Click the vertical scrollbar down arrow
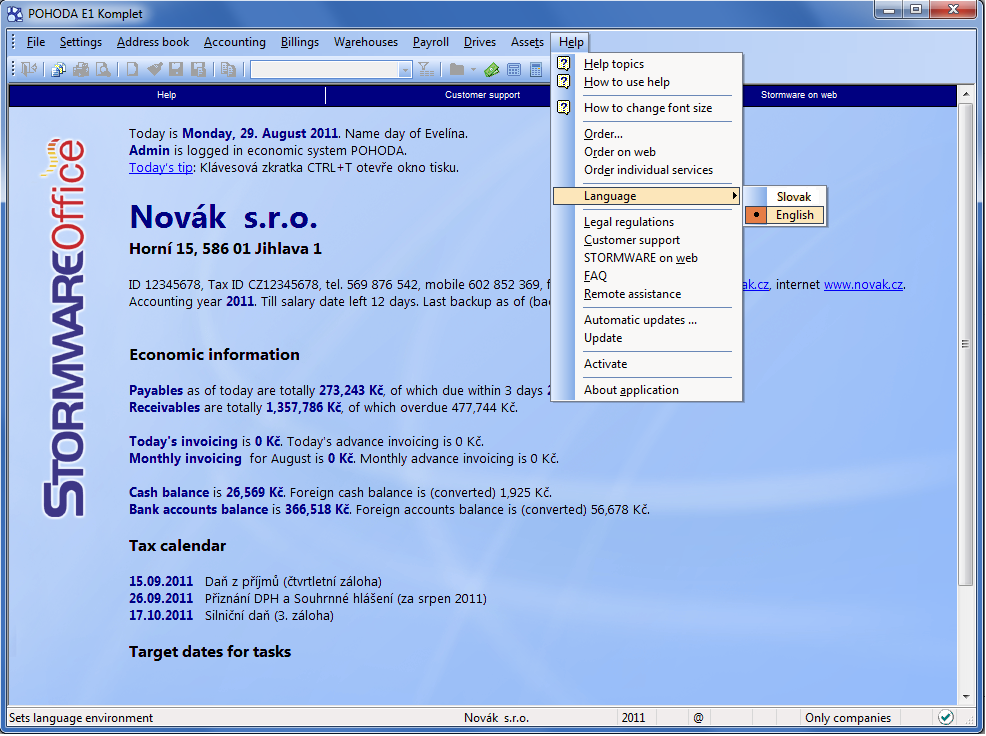Screen dimensions: 986x736 pyautogui.click(x=965, y=697)
